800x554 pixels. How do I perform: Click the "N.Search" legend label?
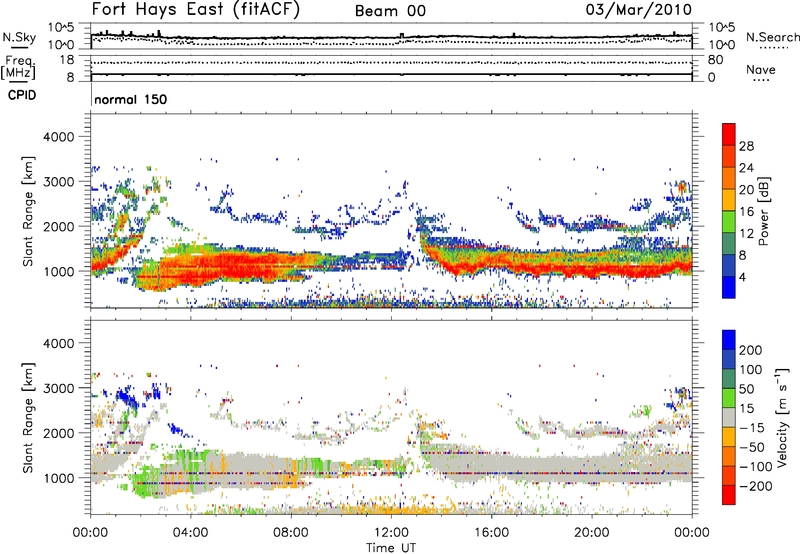click(772, 37)
